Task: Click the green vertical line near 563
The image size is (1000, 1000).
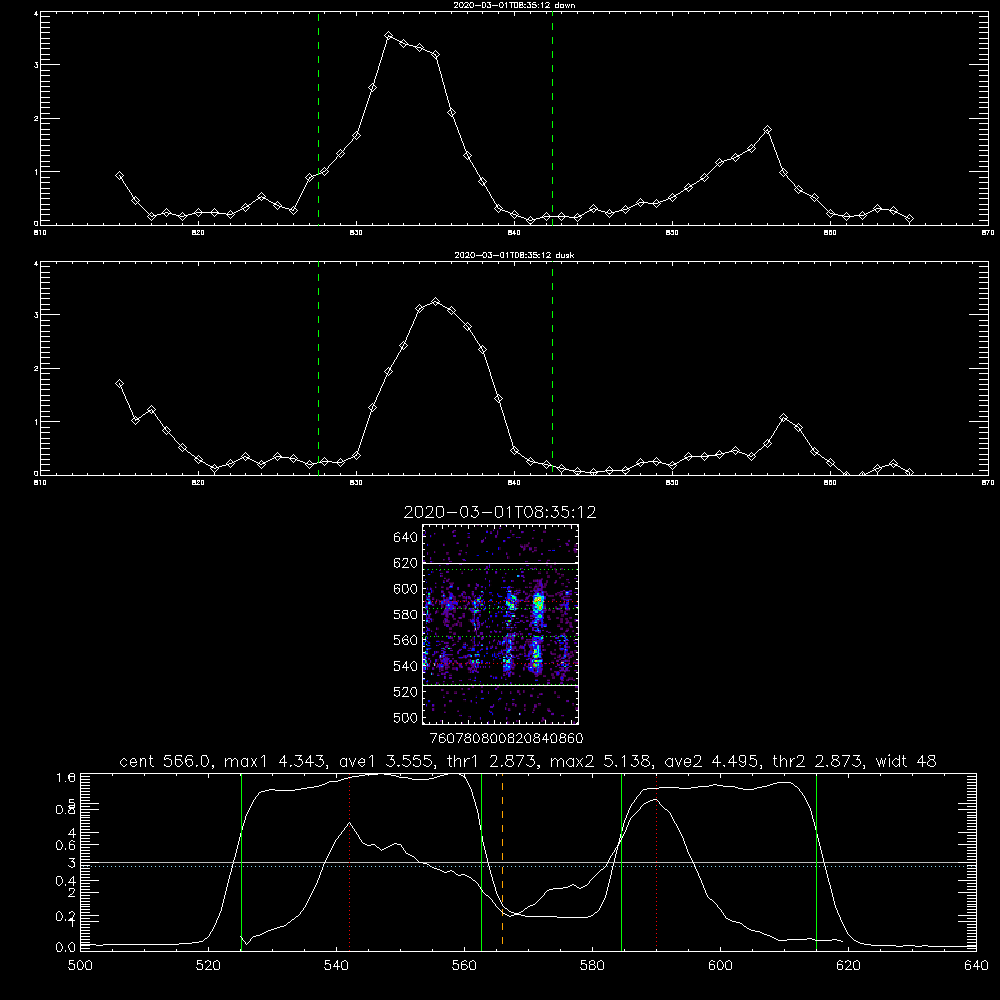Action: click(482, 862)
